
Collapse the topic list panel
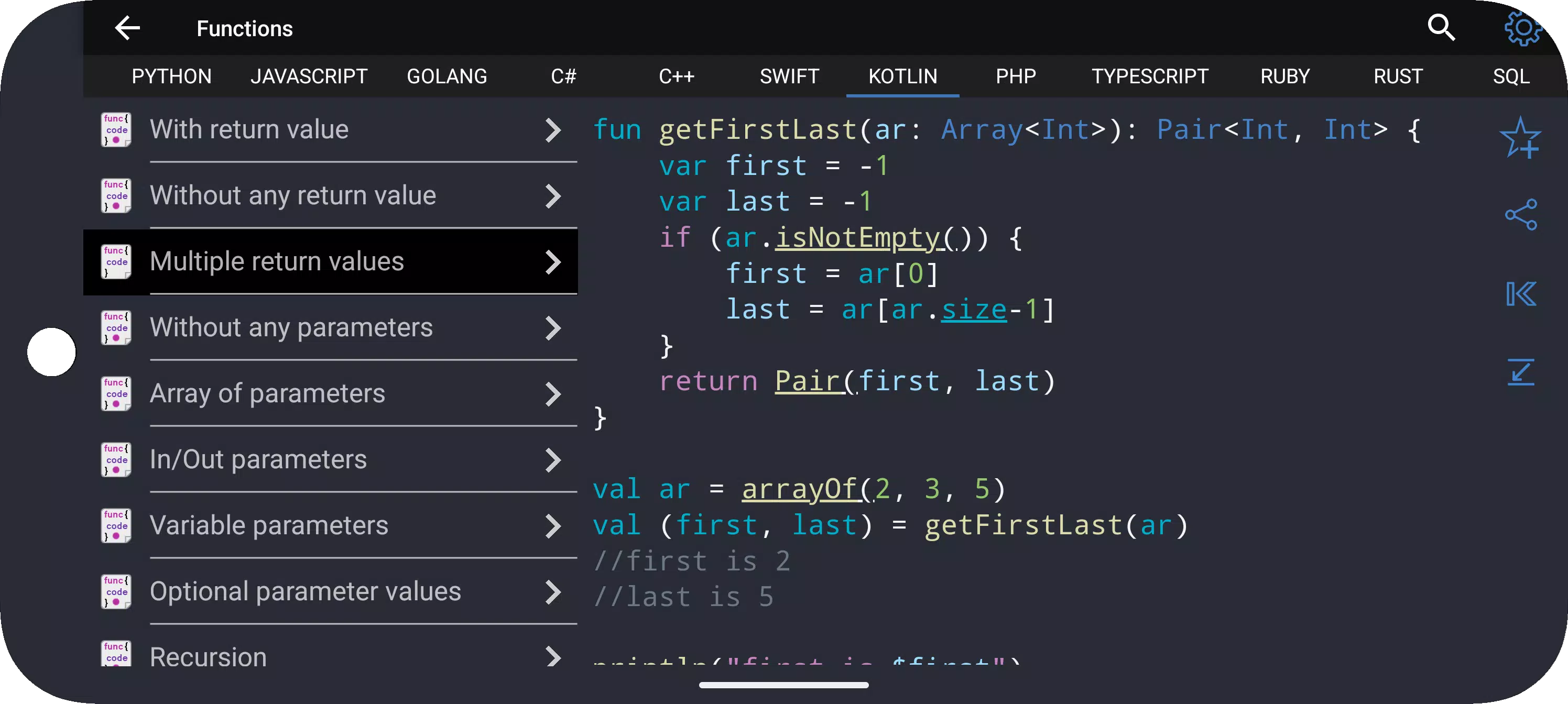pos(1520,294)
